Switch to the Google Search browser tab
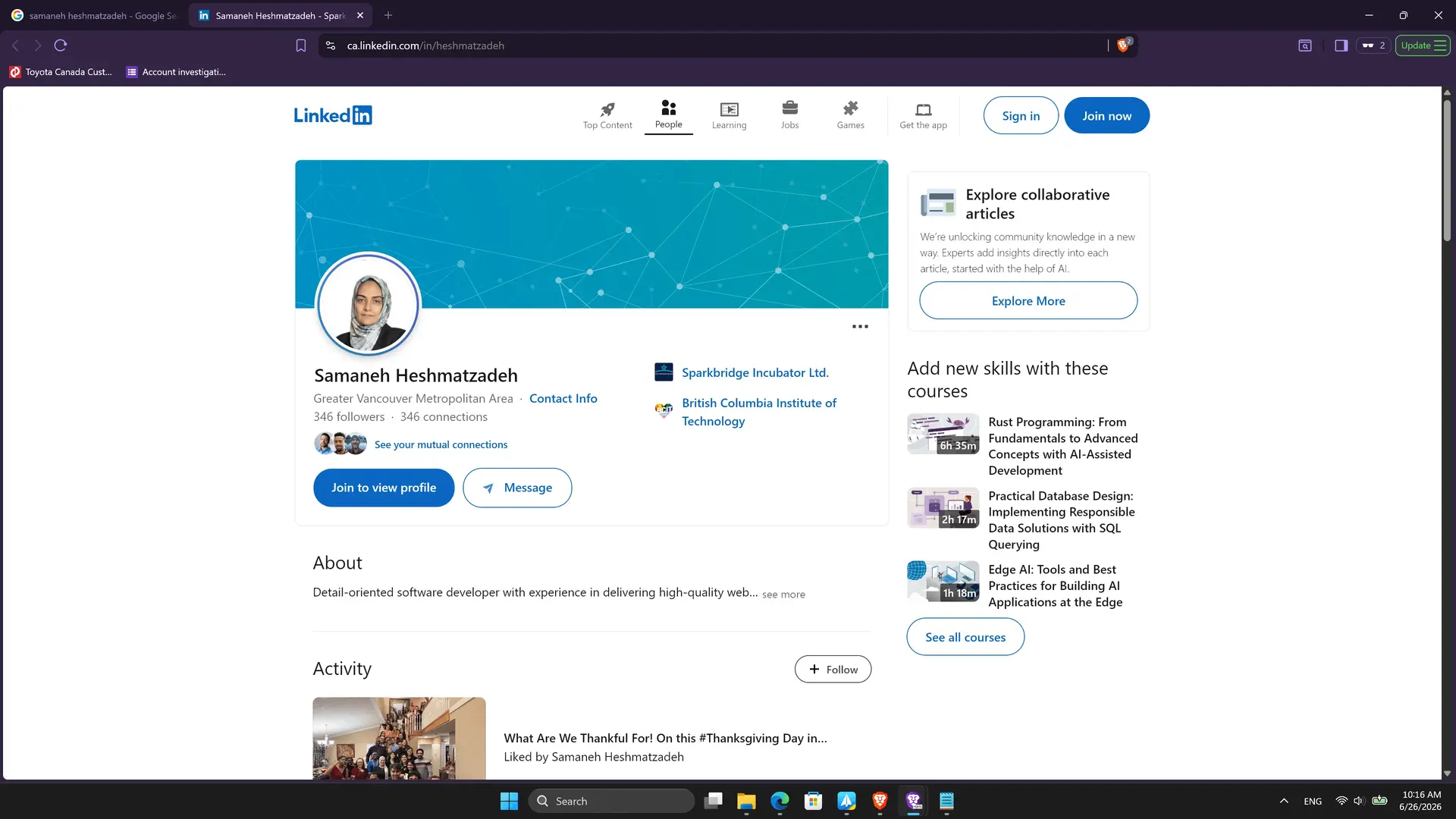Image resolution: width=1456 pixels, height=819 pixels. pyautogui.click(x=94, y=15)
